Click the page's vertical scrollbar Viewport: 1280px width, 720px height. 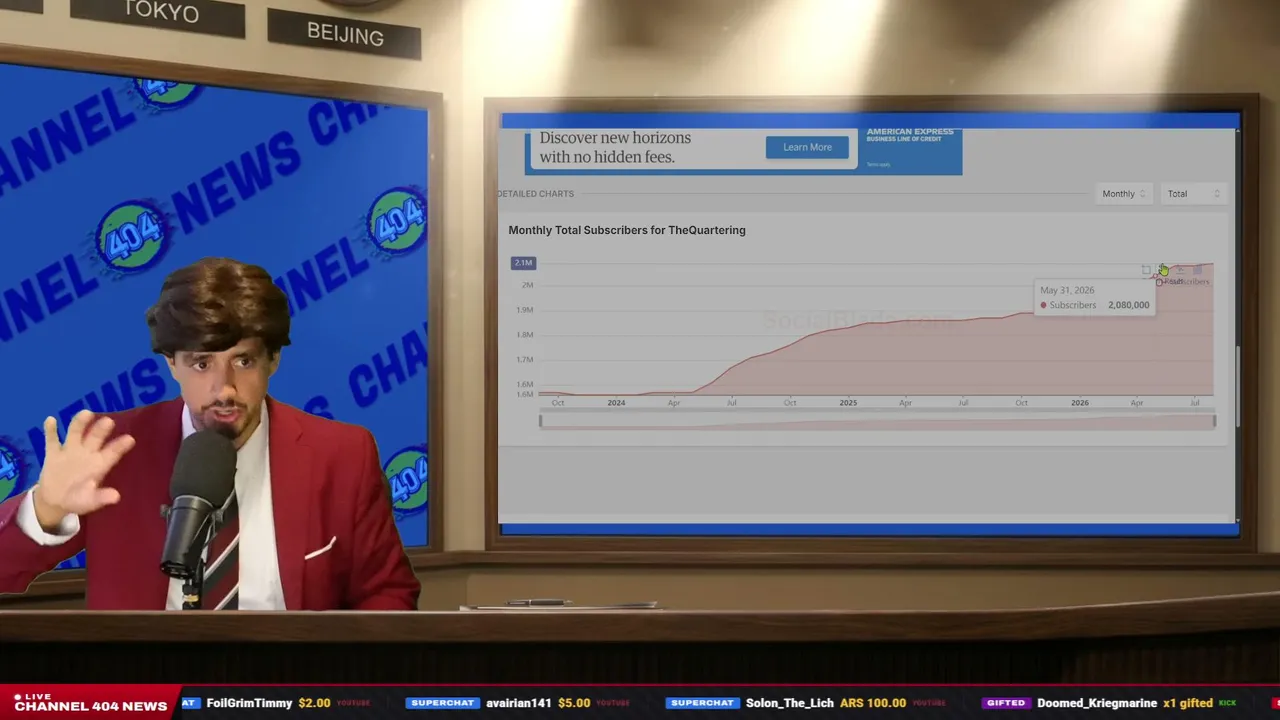[x=1237, y=385]
